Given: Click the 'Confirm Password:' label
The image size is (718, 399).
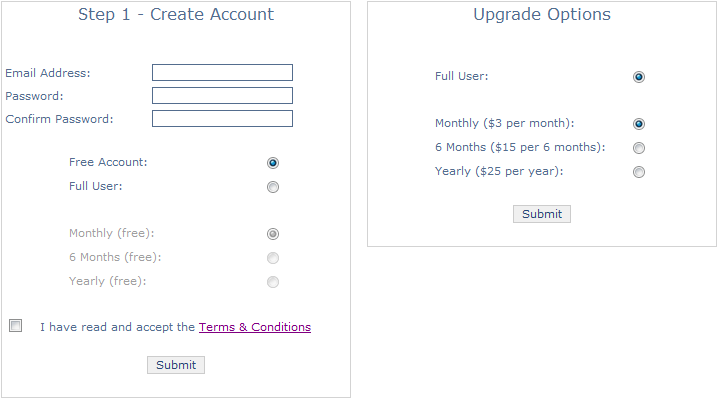Looking at the screenshot, I should pos(59,119).
